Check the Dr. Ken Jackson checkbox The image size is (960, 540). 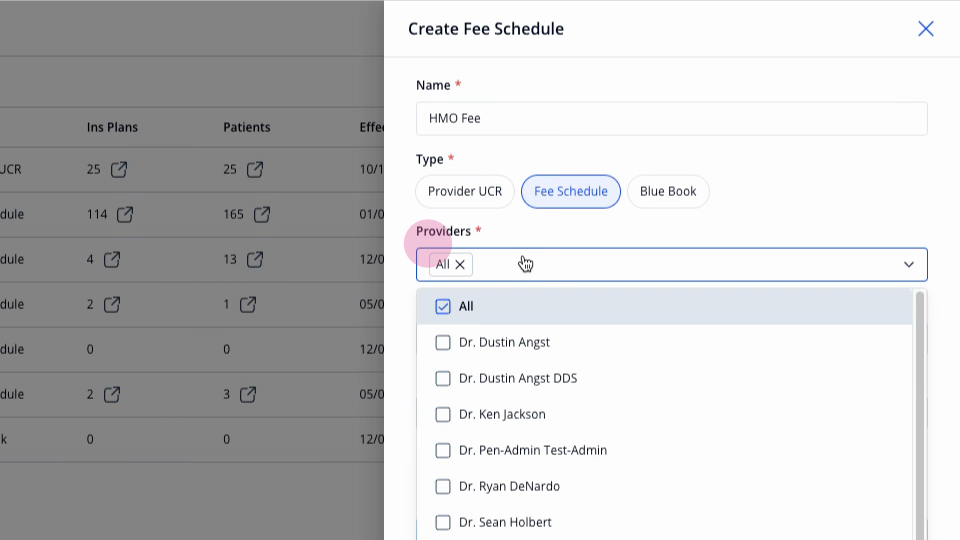coord(443,414)
